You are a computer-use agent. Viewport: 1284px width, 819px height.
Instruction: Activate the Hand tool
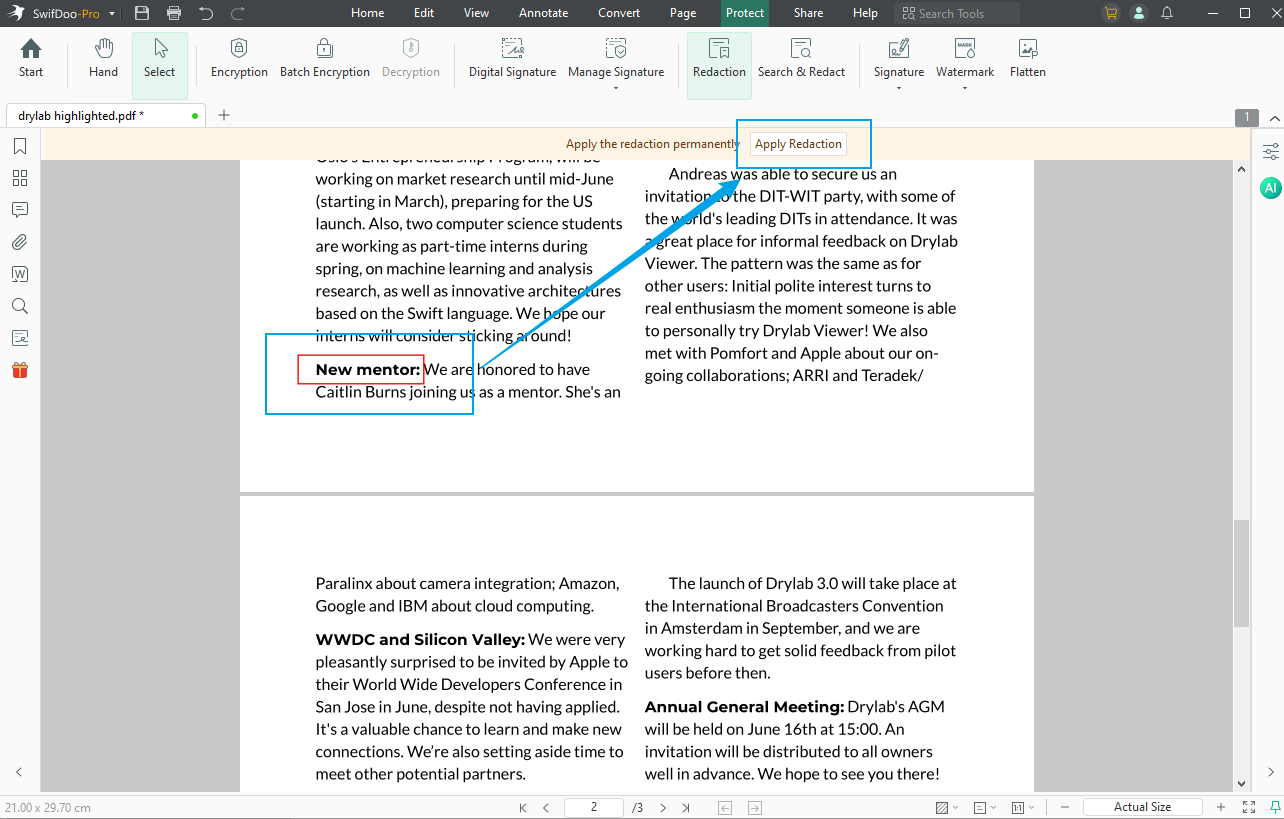(102, 58)
